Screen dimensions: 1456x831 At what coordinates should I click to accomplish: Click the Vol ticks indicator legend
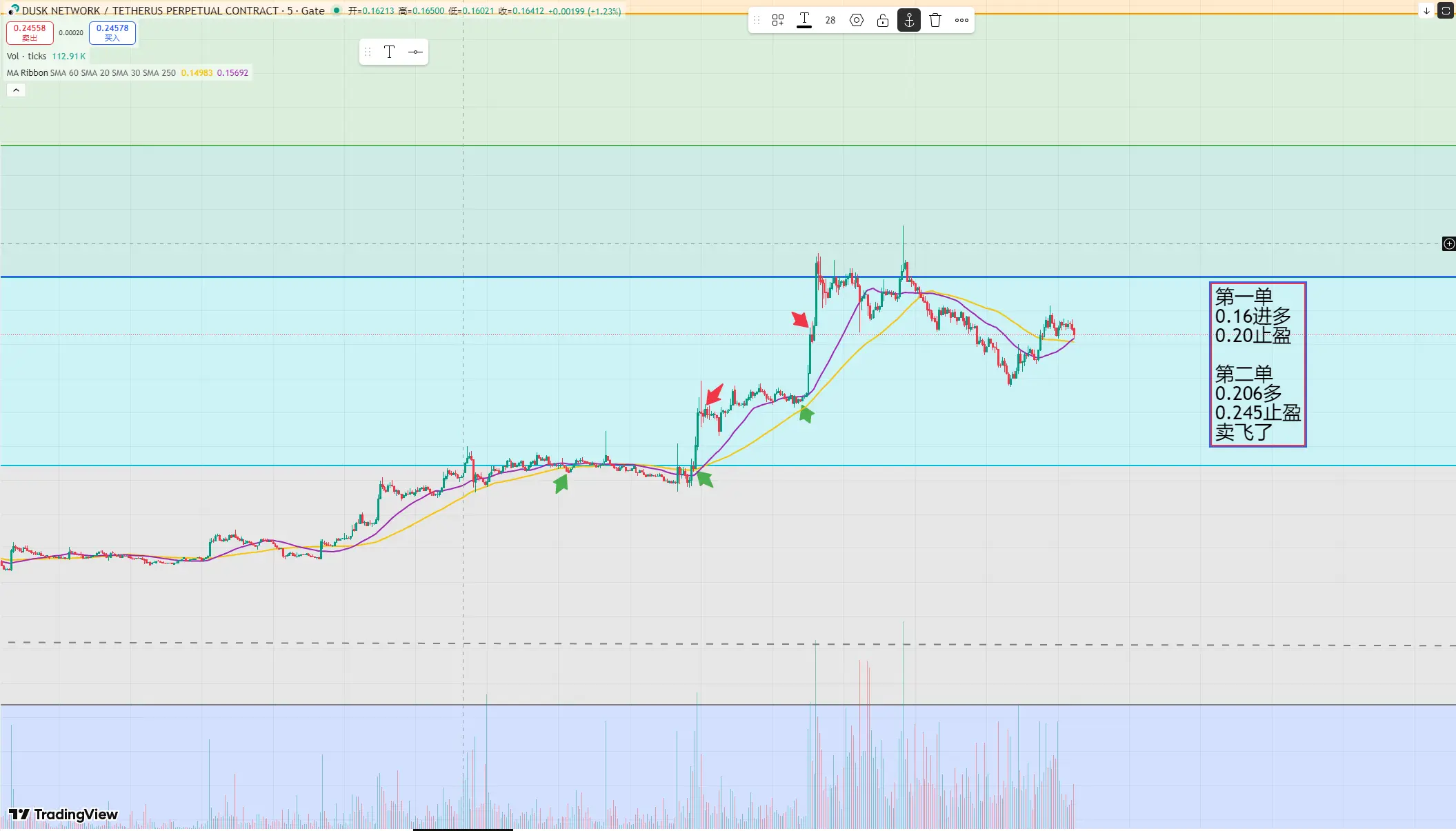coord(26,56)
